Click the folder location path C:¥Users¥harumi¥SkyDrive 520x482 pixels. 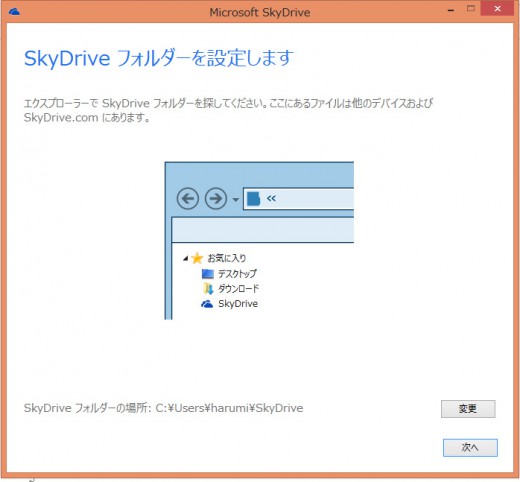point(229,408)
